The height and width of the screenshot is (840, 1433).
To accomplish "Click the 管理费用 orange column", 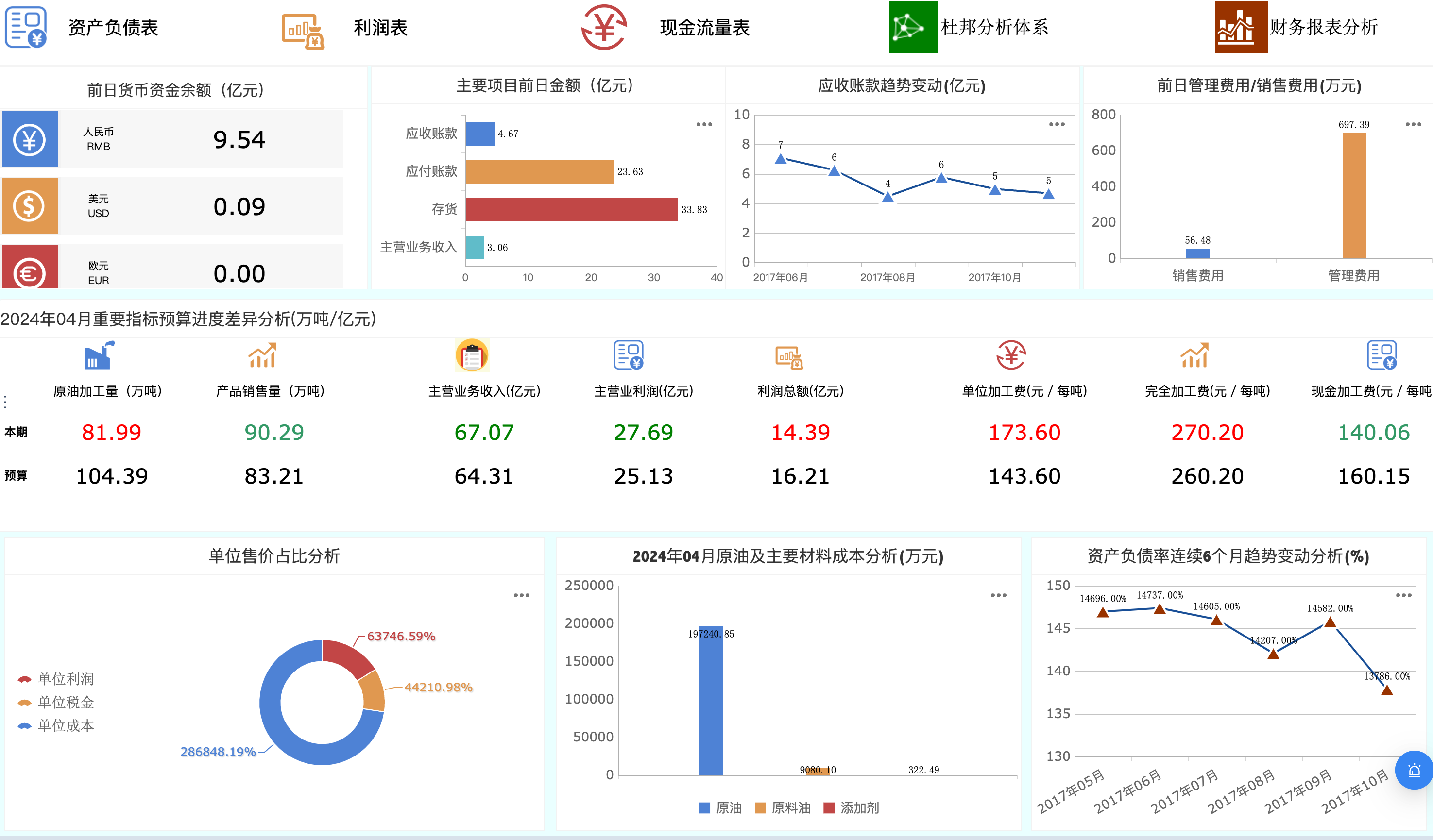I will tap(1353, 196).
